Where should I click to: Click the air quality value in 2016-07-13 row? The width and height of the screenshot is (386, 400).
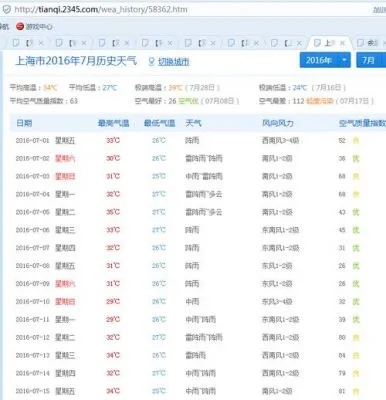click(x=342, y=355)
